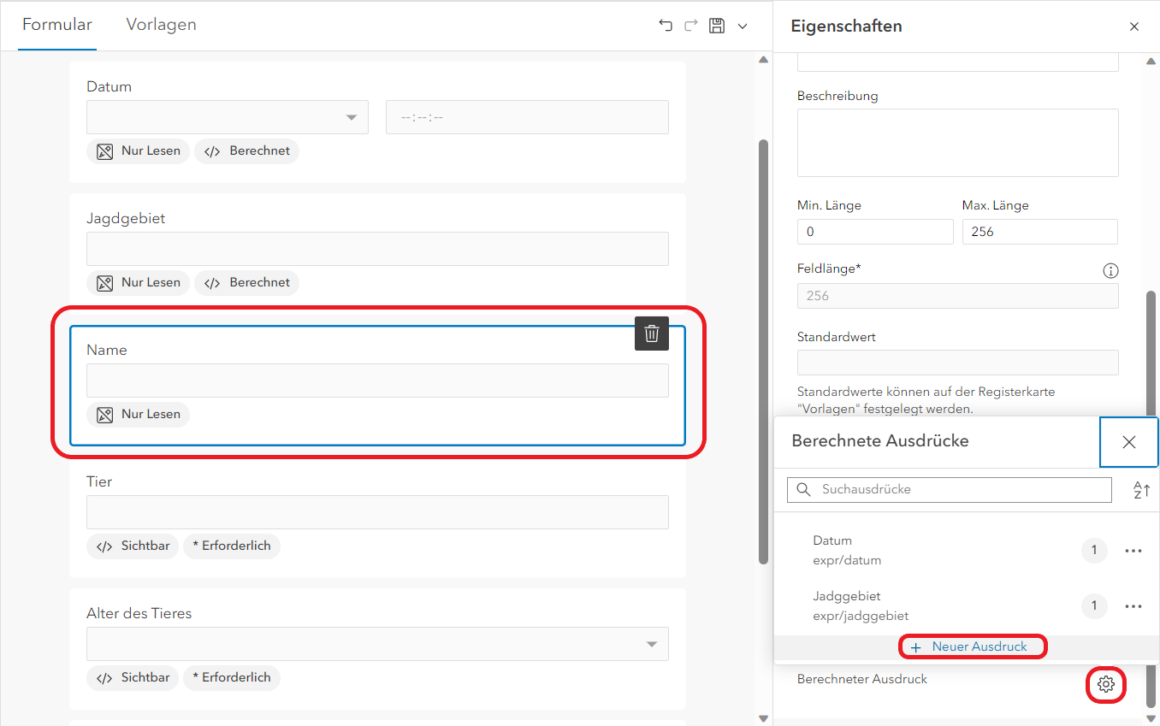Image resolution: width=1160 pixels, height=726 pixels.
Task: Click the Beschreibung text area
Action: click(957, 143)
